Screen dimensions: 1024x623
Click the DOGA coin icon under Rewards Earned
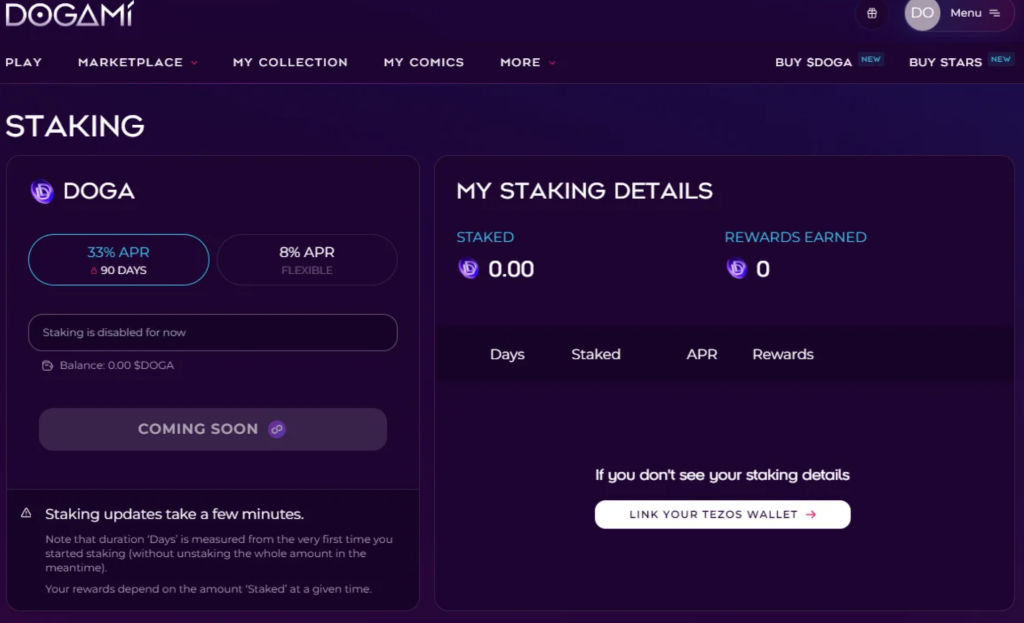(x=737, y=268)
